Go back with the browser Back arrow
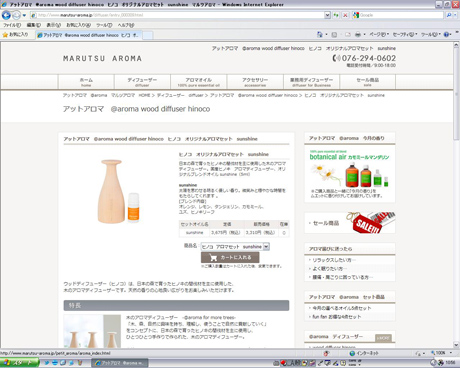Screen dimensions: 460x368 [x=6, y=15]
